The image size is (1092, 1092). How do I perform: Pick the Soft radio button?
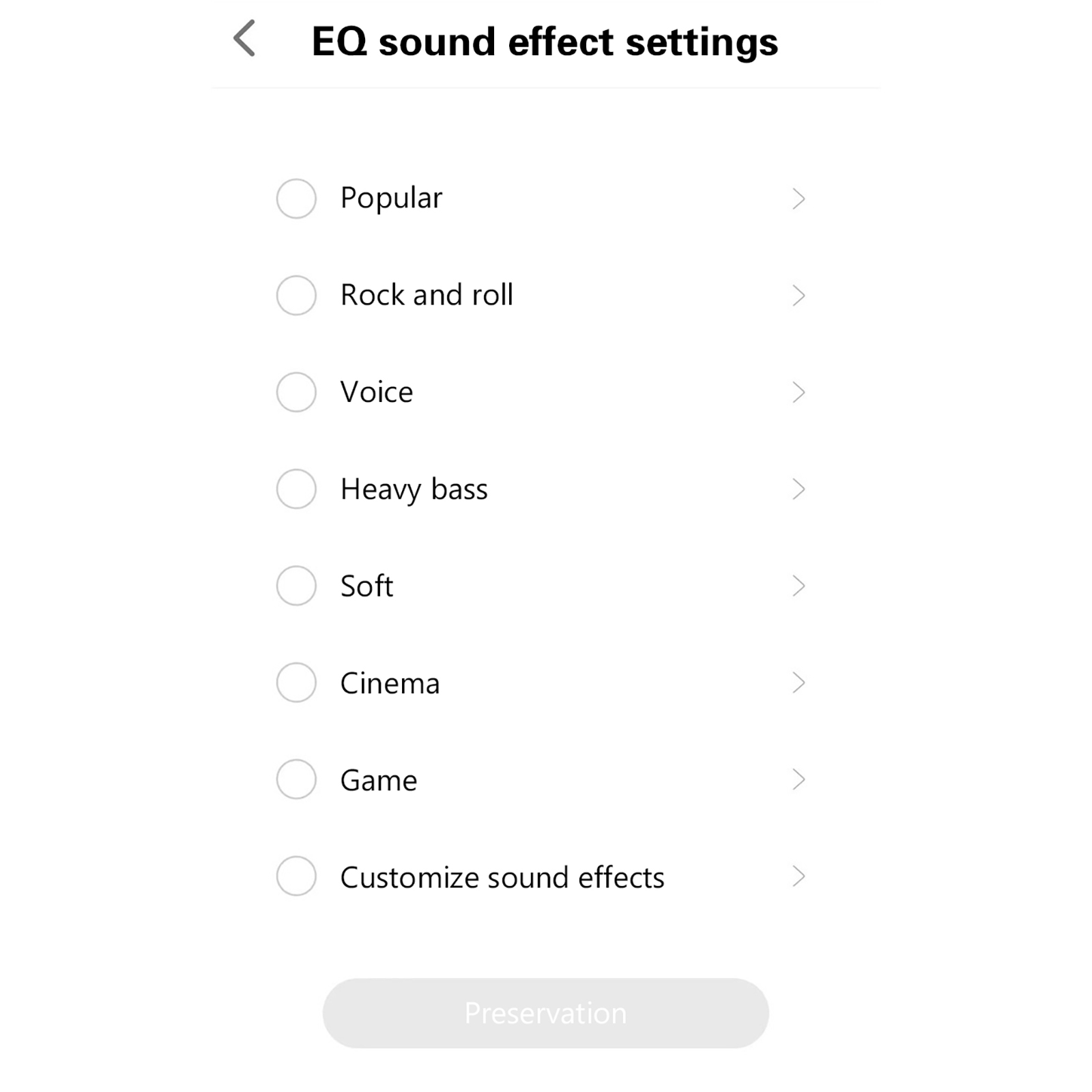(296, 586)
